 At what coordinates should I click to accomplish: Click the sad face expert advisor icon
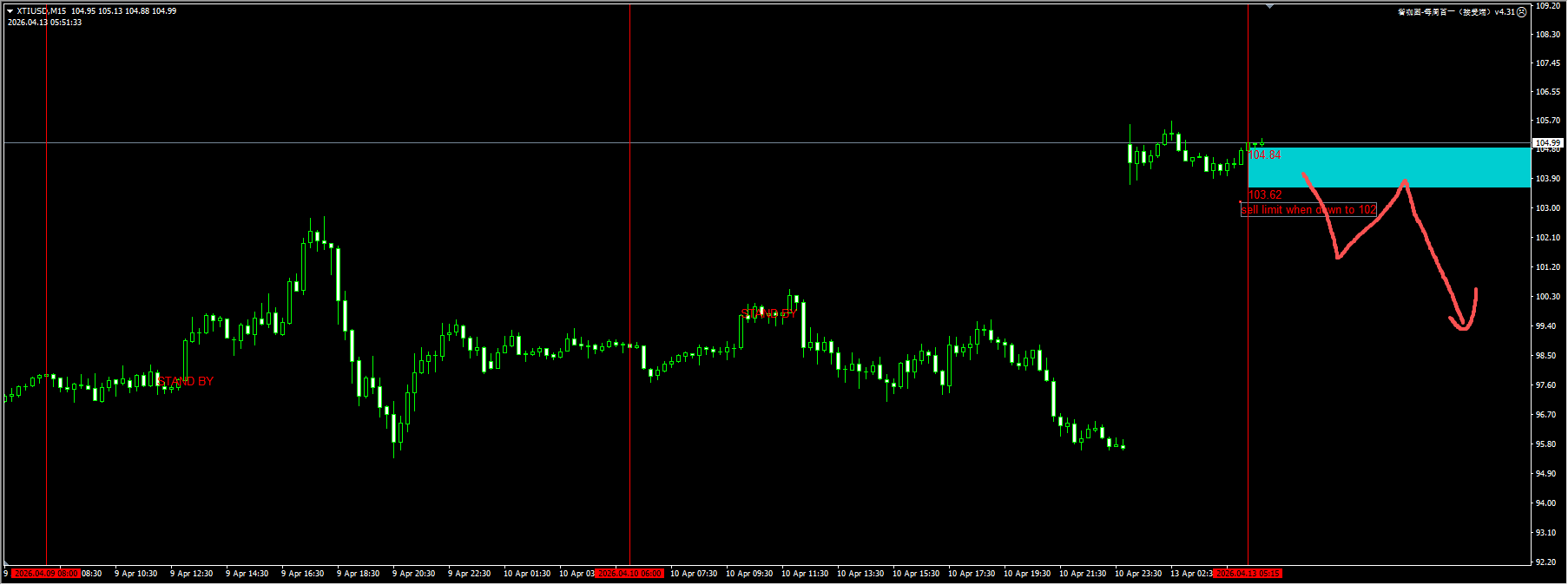point(1521,12)
